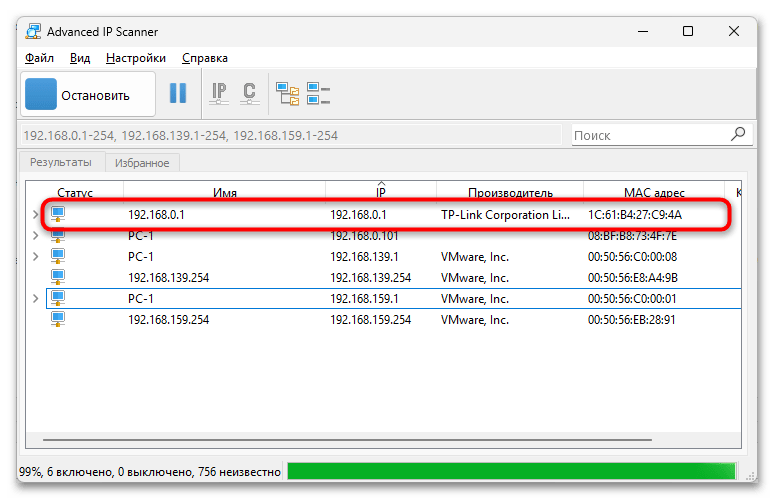This screenshot has height=499, width=774.
Task: Expand the PC-1 row at 192.168.139.1
Action: click(x=36, y=257)
